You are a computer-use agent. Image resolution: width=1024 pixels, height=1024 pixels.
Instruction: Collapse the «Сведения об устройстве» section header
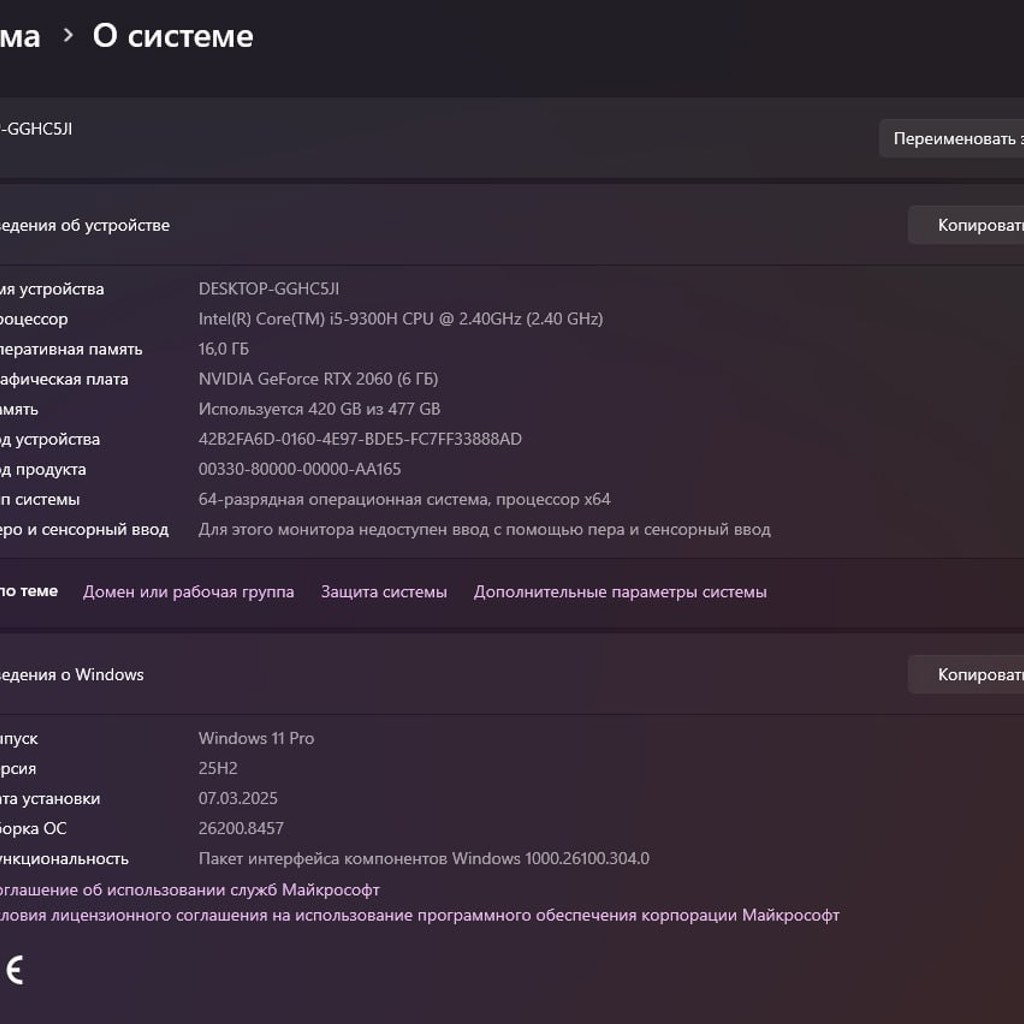512,225
